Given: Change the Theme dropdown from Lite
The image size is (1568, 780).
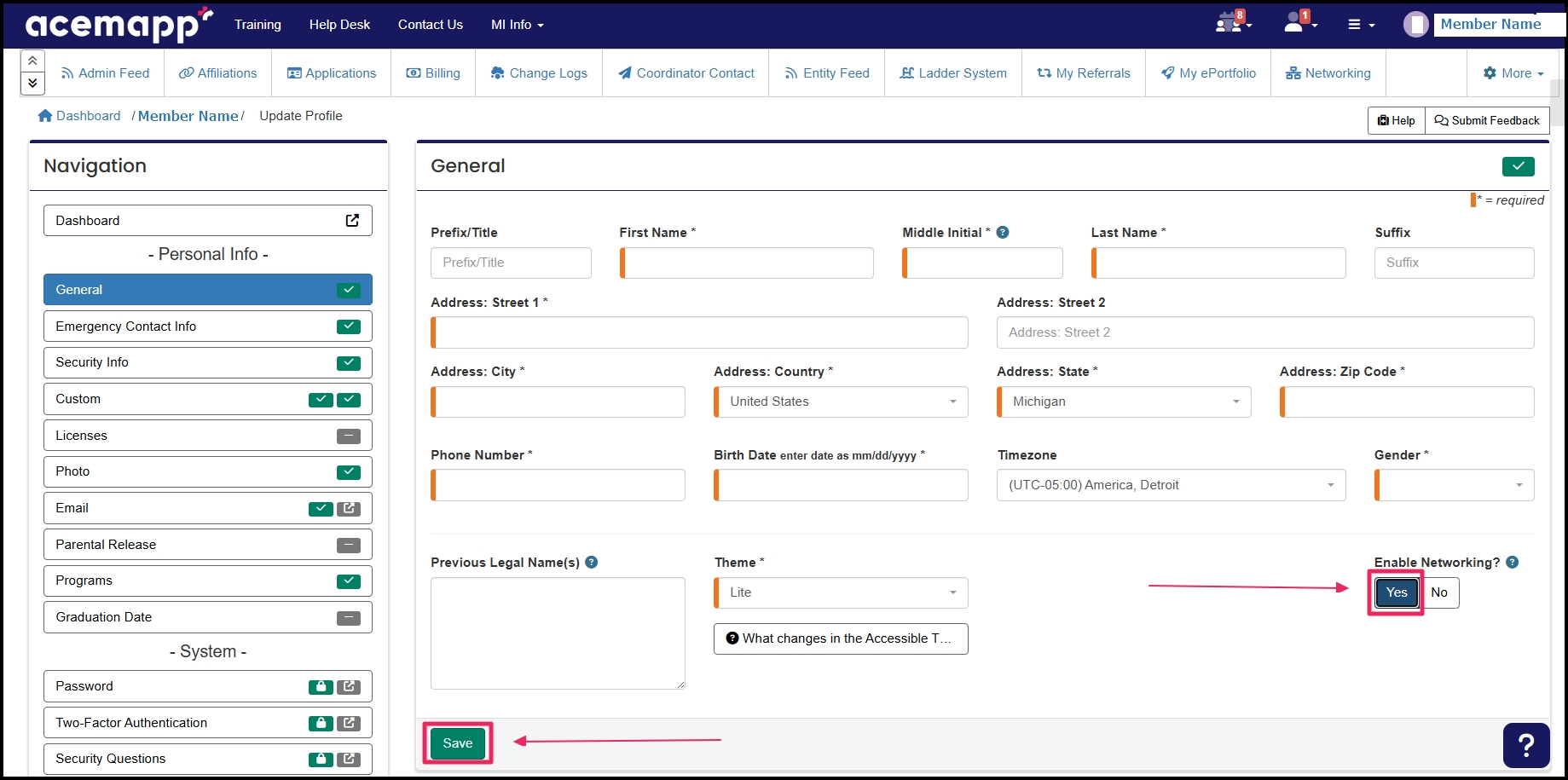Looking at the screenshot, I should pyautogui.click(x=840, y=592).
